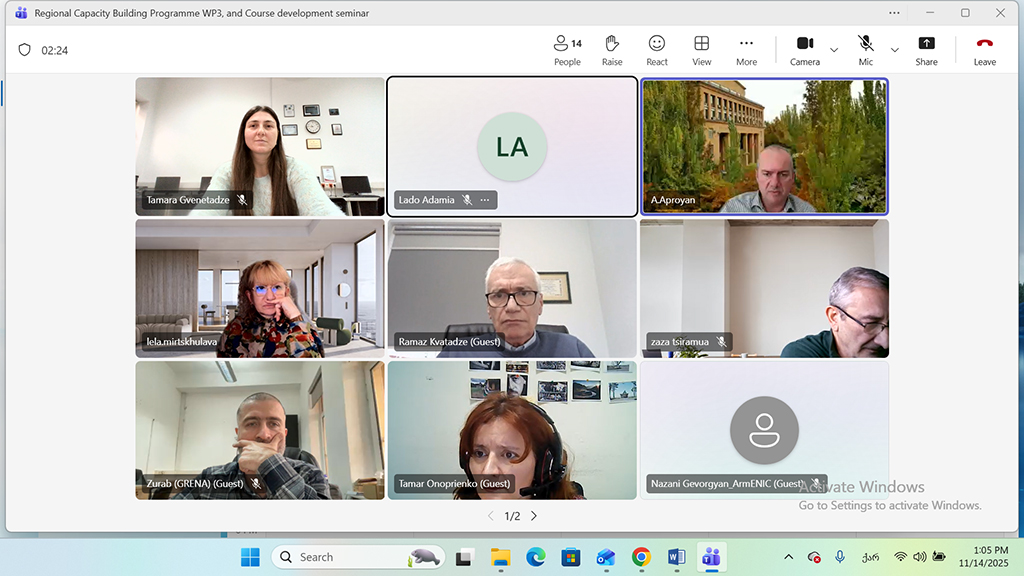The width and height of the screenshot is (1024, 576).
Task: Open Microsoft Word from the taskbar
Action: pos(676,557)
